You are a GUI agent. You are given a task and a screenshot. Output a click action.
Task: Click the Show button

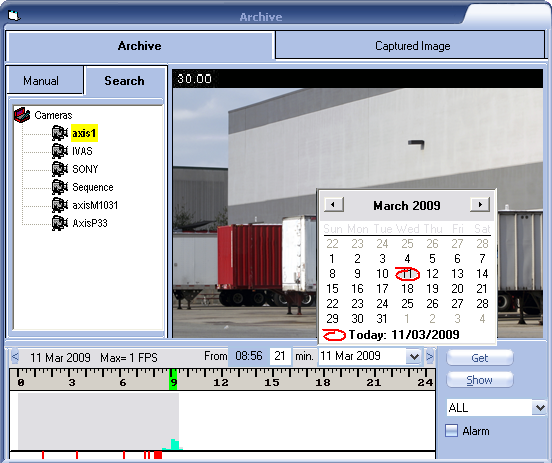pyautogui.click(x=479, y=380)
